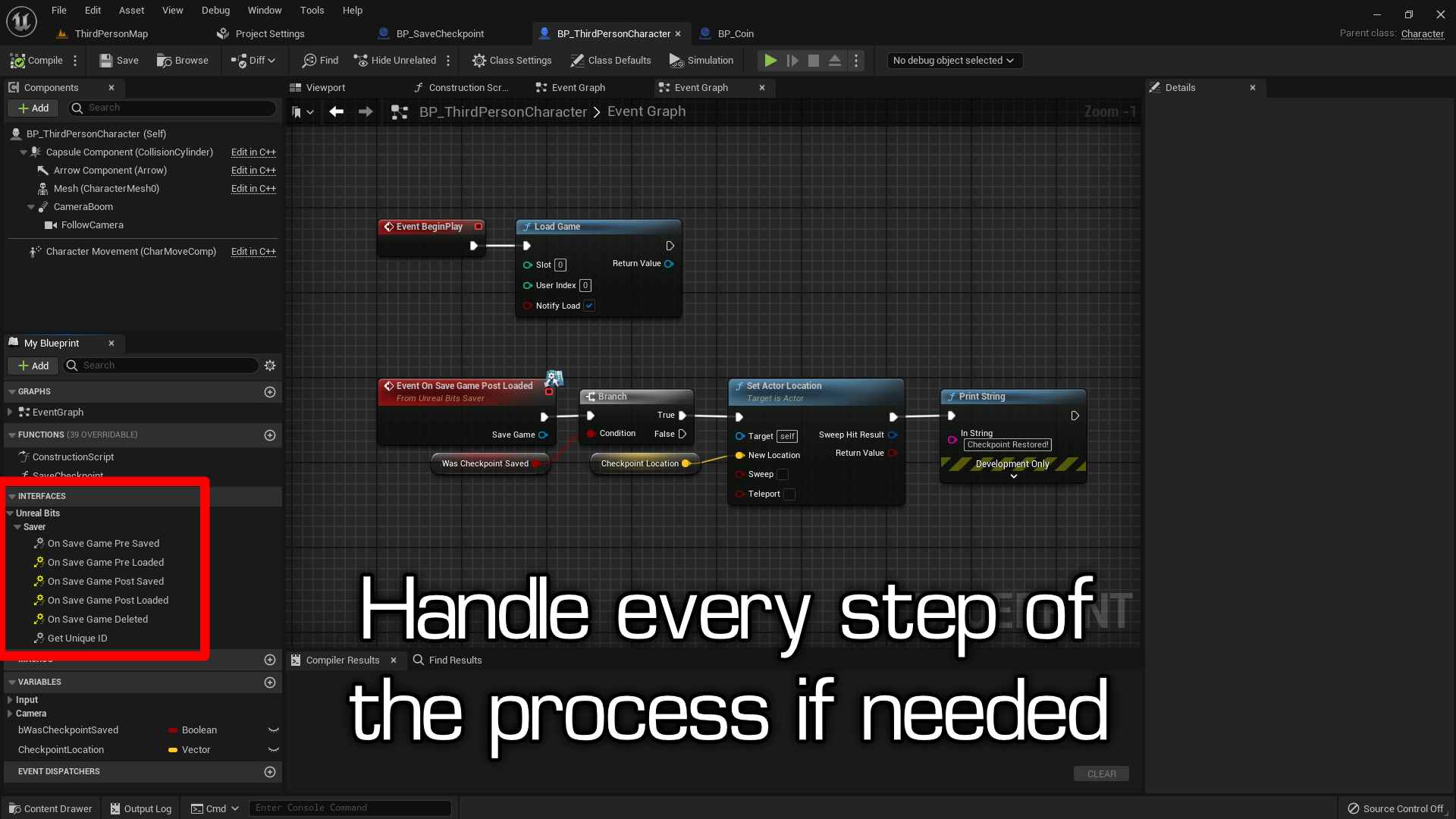Compile the blueprint
Viewport: 1456px width, 819px height.
pyautogui.click(x=35, y=60)
